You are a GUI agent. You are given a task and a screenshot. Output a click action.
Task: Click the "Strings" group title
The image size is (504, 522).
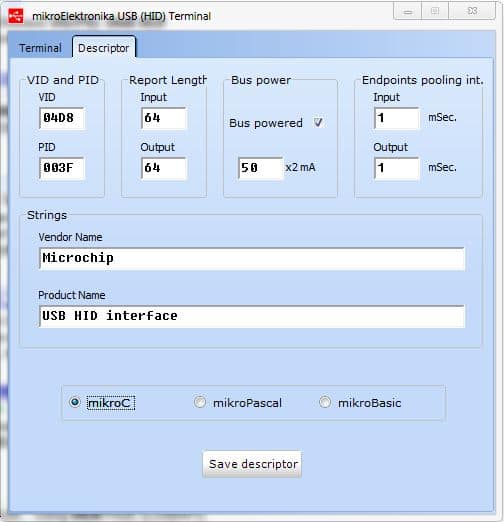point(47,215)
